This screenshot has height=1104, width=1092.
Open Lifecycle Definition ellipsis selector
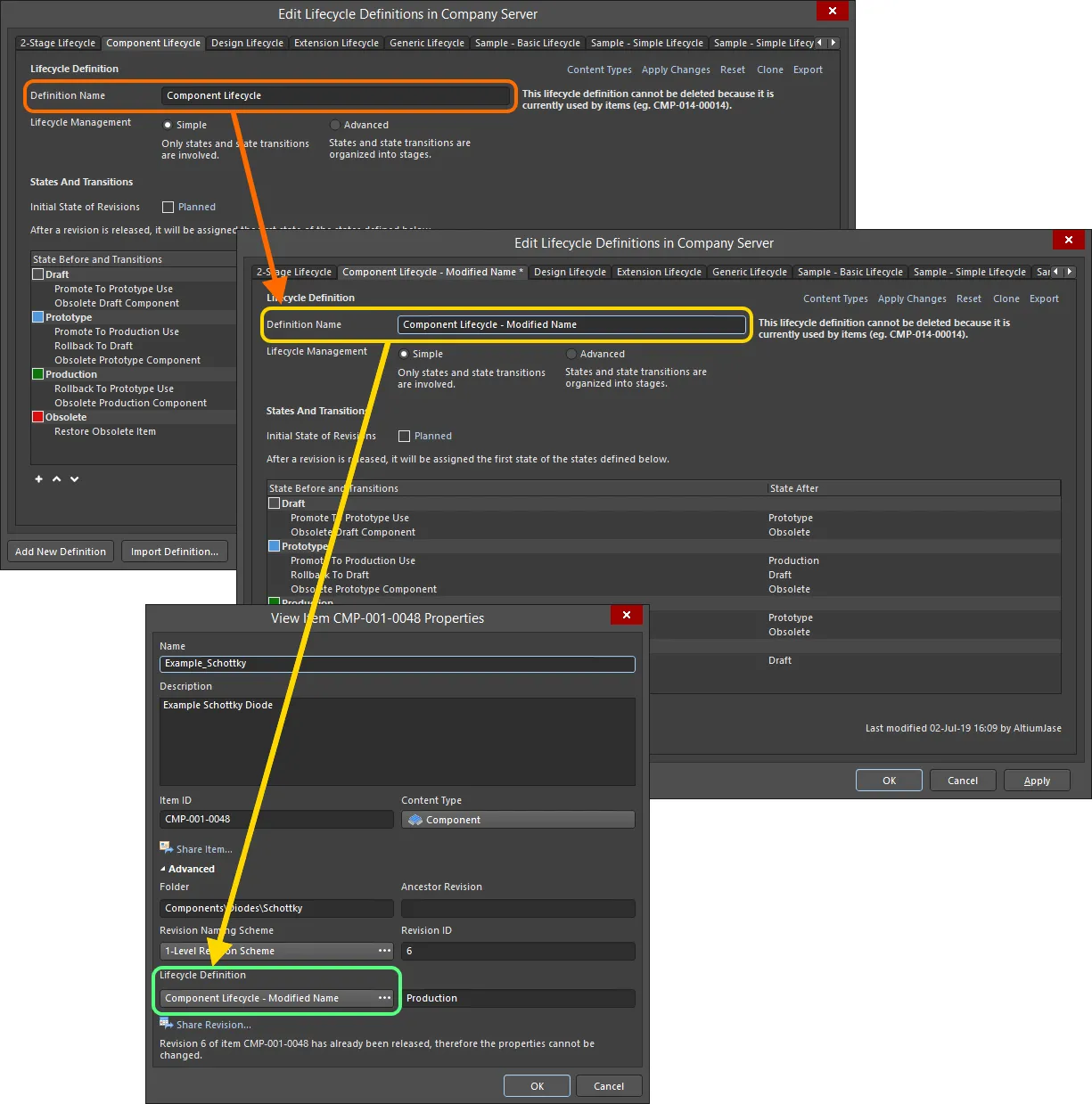tap(384, 998)
